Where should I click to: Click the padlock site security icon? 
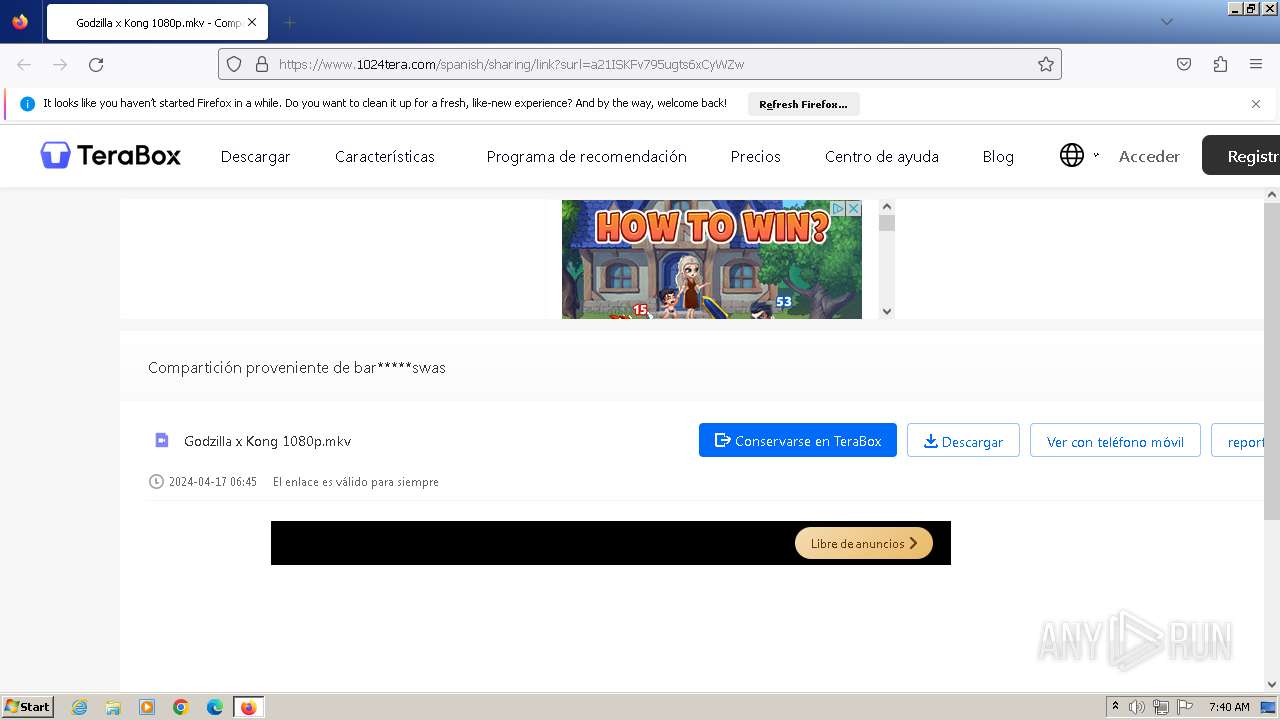[x=262, y=64]
